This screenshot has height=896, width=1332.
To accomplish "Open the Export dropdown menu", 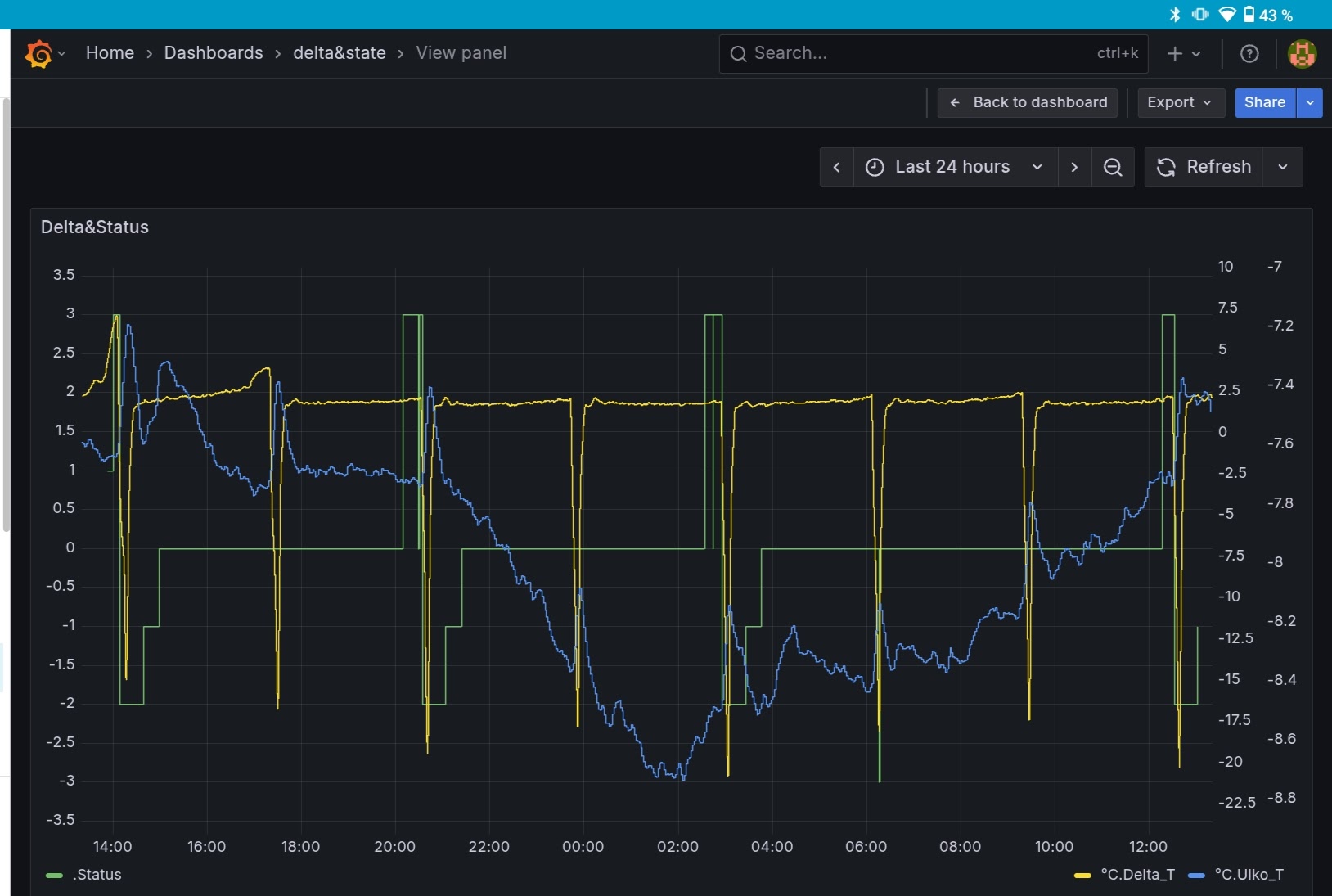I will click(x=1179, y=102).
